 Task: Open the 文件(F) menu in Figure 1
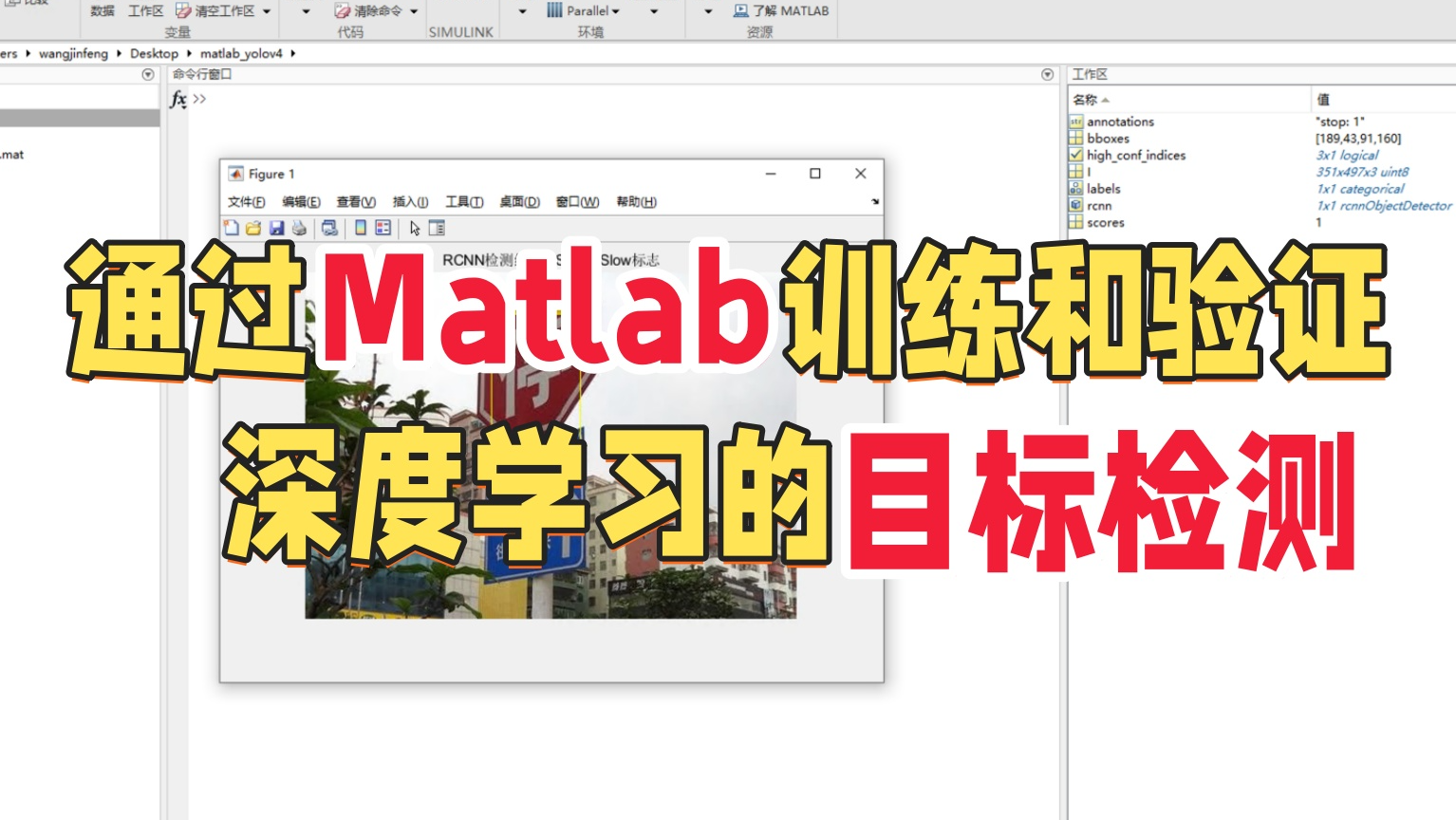(247, 201)
